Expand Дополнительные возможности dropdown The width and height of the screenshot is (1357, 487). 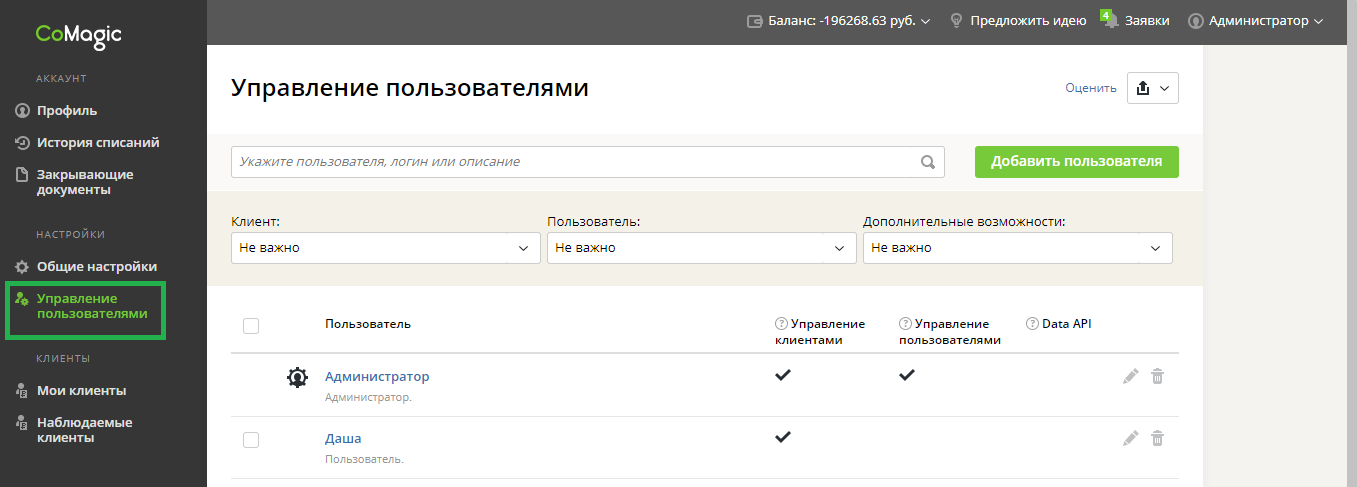click(1017, 248)
